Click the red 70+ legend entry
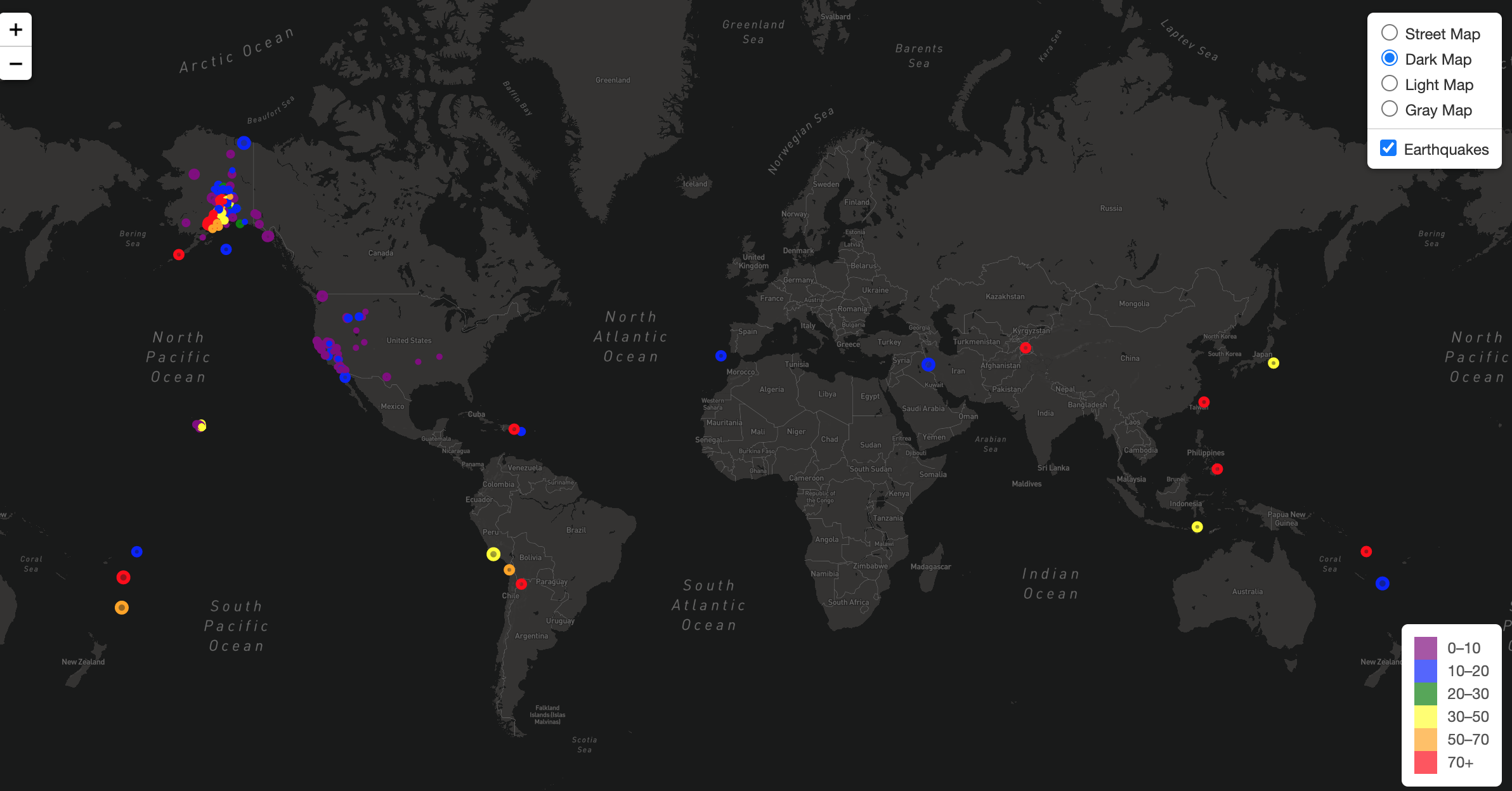 point(1424,762)
